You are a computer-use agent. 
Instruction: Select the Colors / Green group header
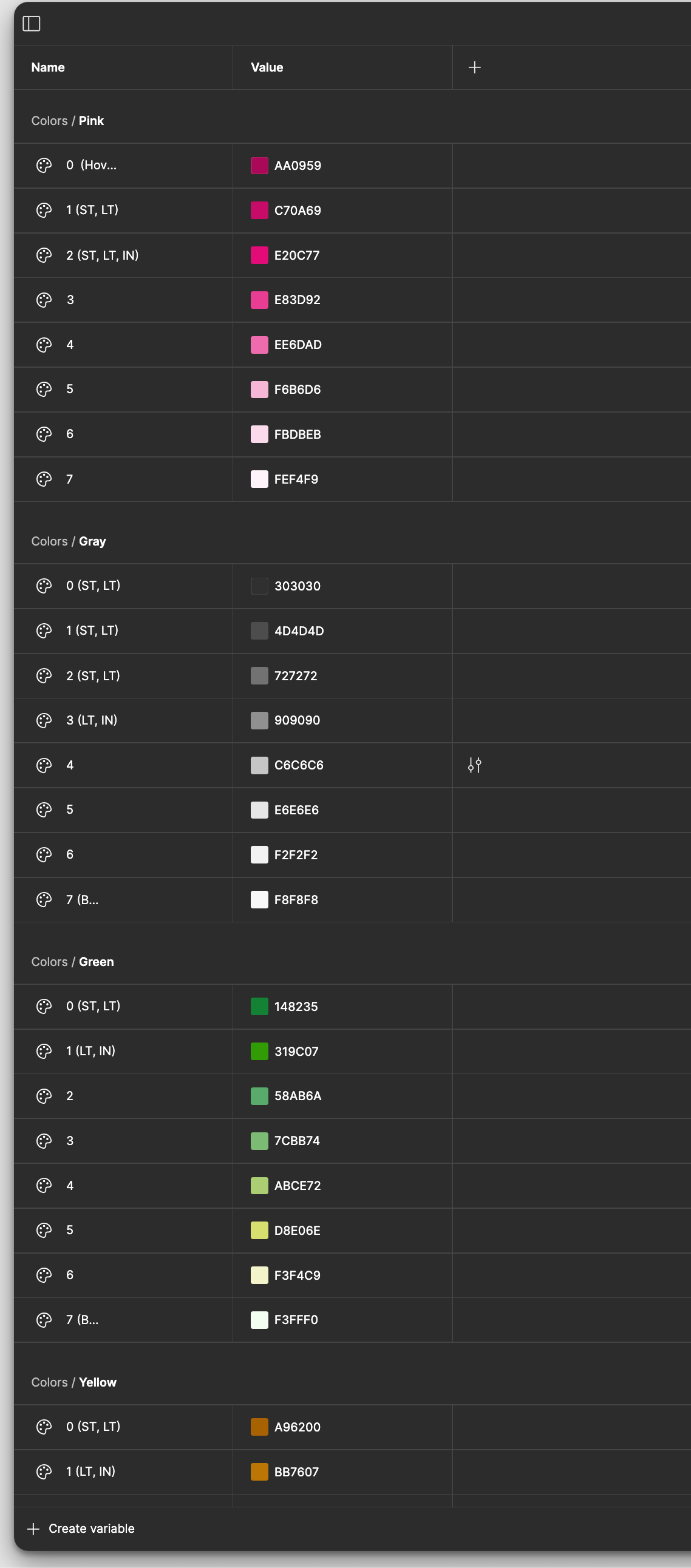[72, 962]
